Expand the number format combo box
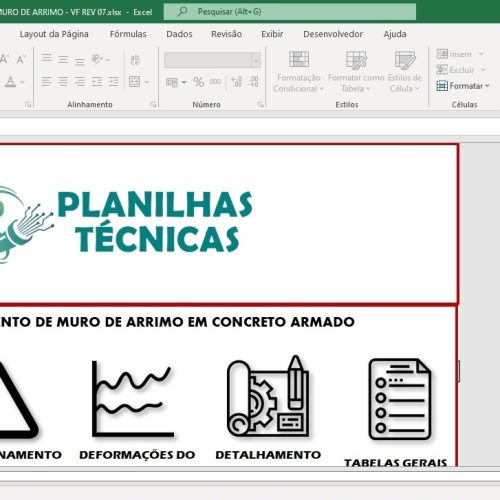 (256, 60)
